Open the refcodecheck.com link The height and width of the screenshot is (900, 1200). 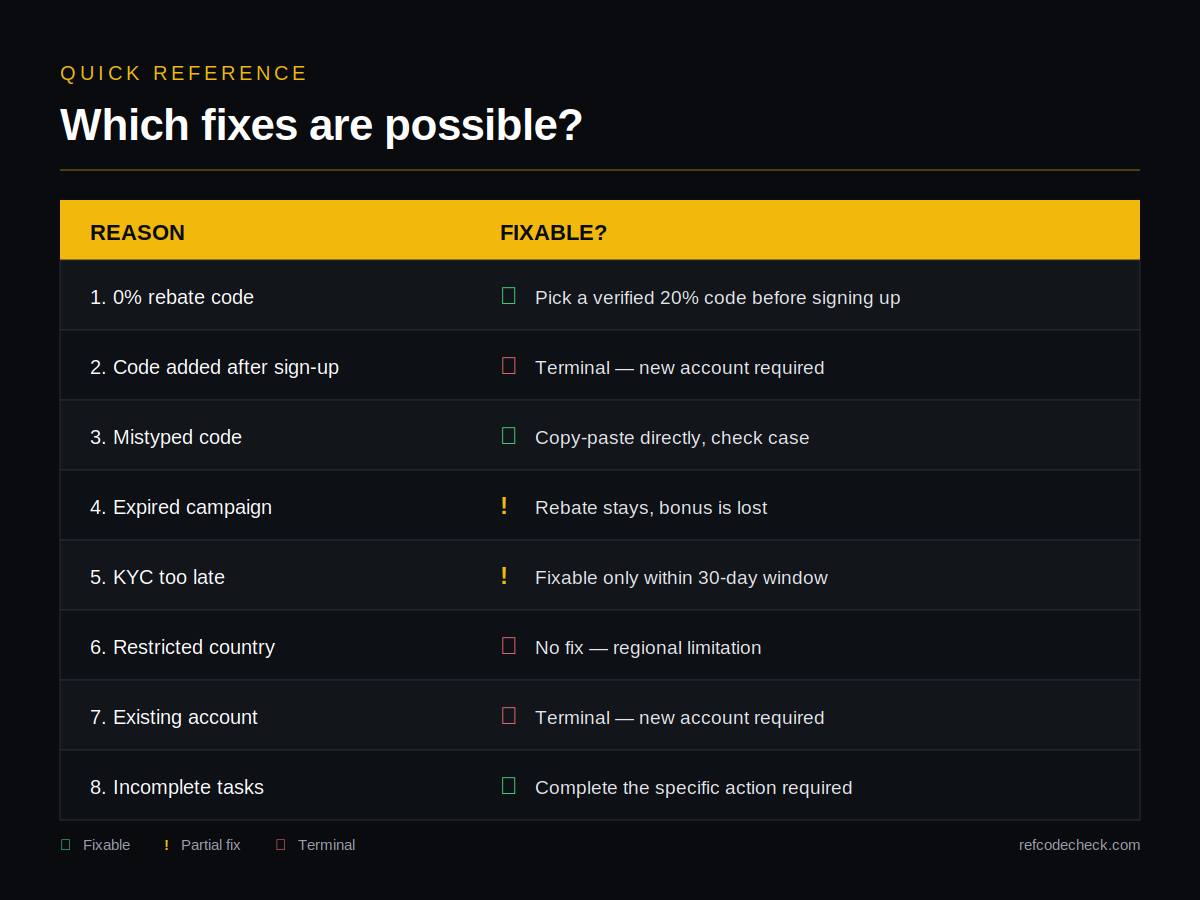pos(1079,845)
